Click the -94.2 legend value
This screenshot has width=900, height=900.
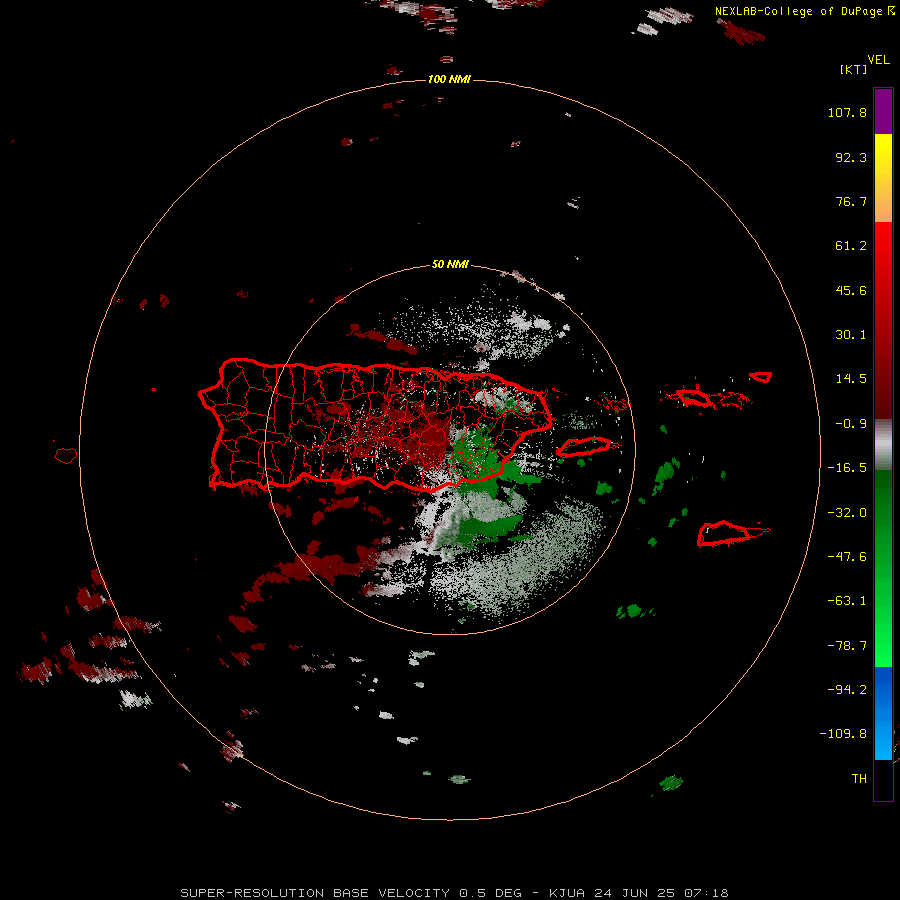(847, 690)
